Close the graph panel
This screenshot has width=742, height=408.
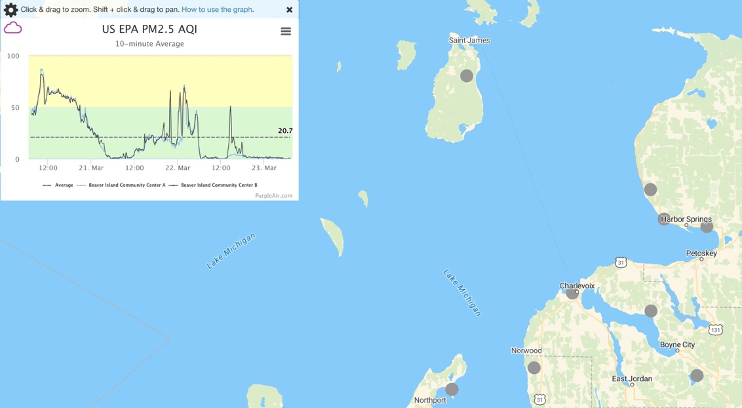pyautogui.click(x=289, y=9)
